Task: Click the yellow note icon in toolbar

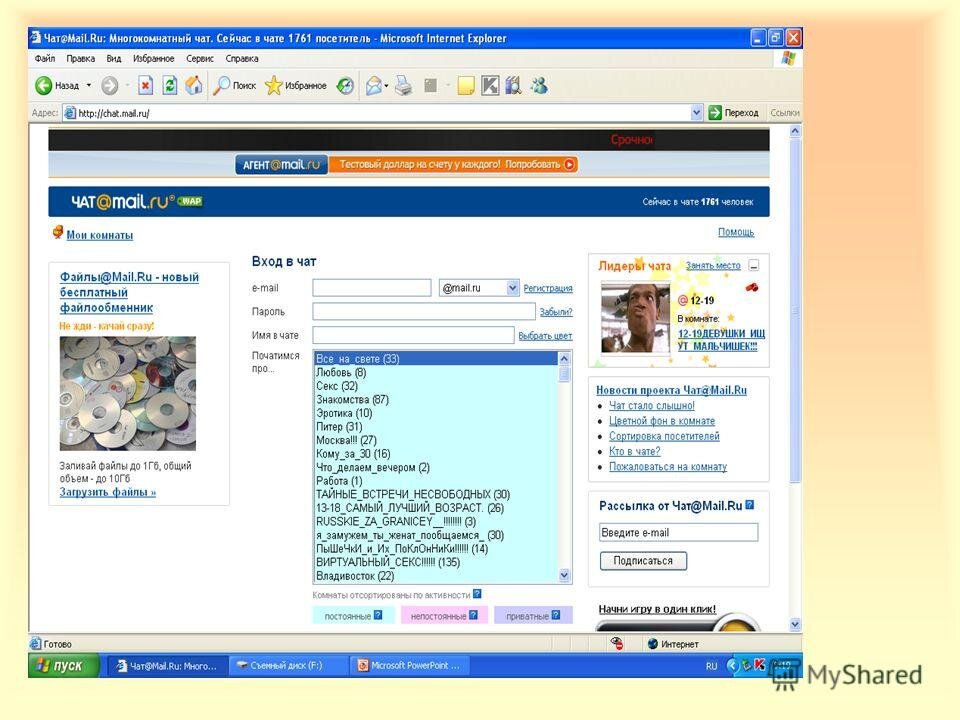Action: (466, 86)
